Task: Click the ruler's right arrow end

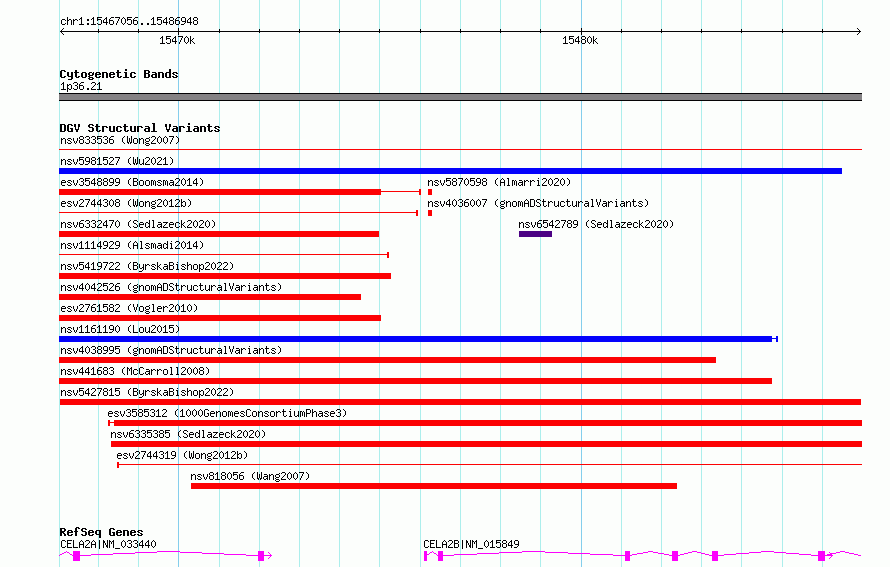Action: [859, 31]
